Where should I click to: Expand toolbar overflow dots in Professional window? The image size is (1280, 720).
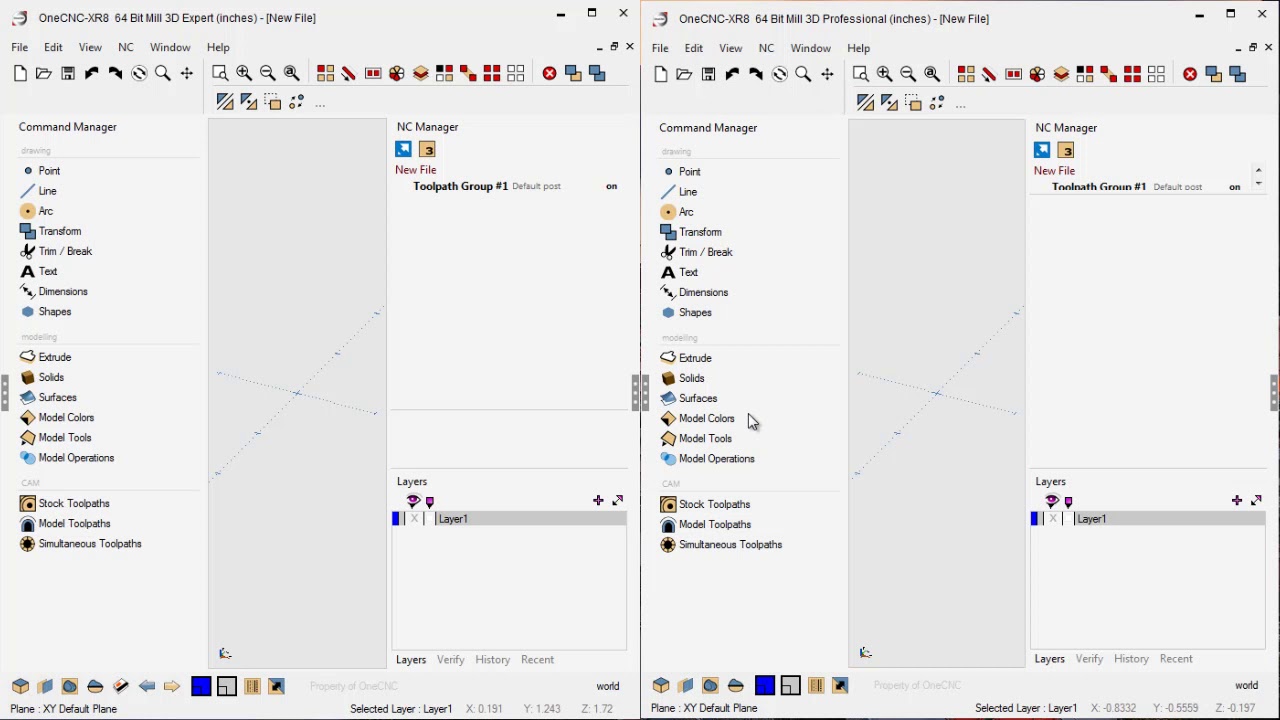pyautogui.click(x=960, y=105)
